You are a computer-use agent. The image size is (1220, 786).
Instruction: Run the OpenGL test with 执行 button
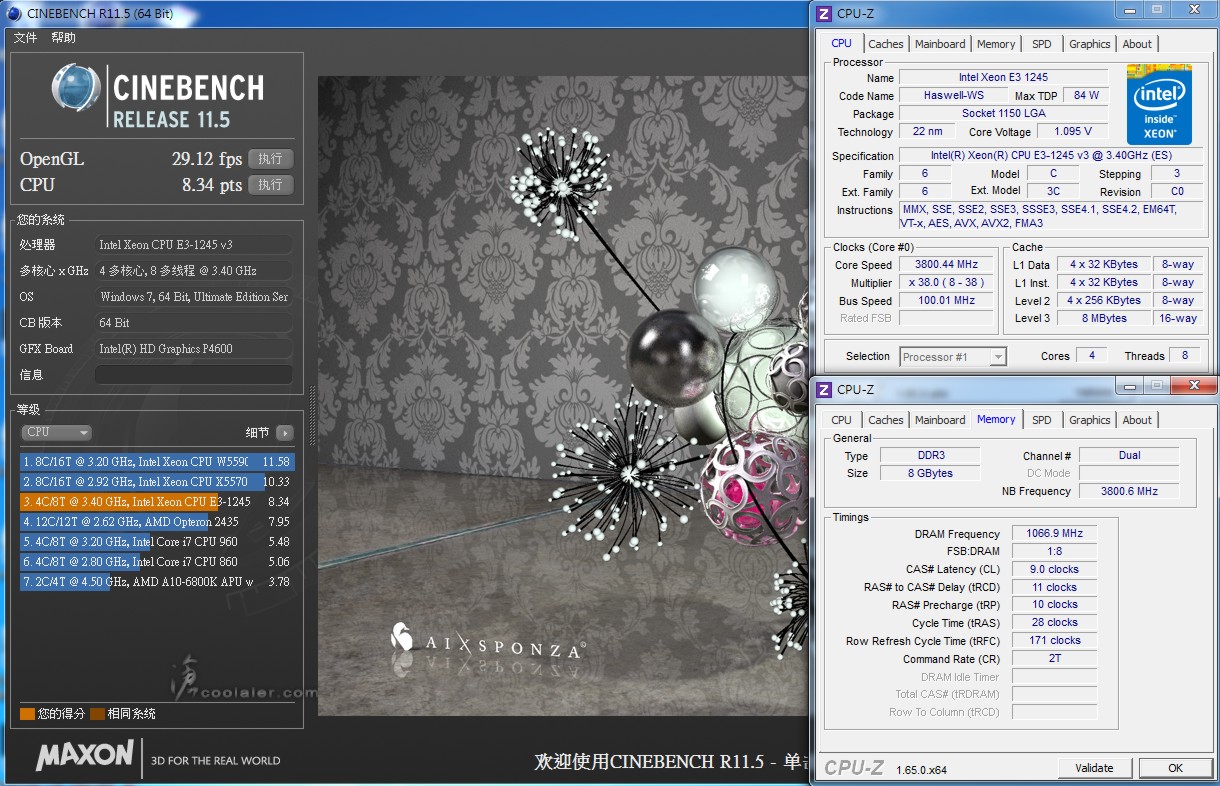pos(270,159)
